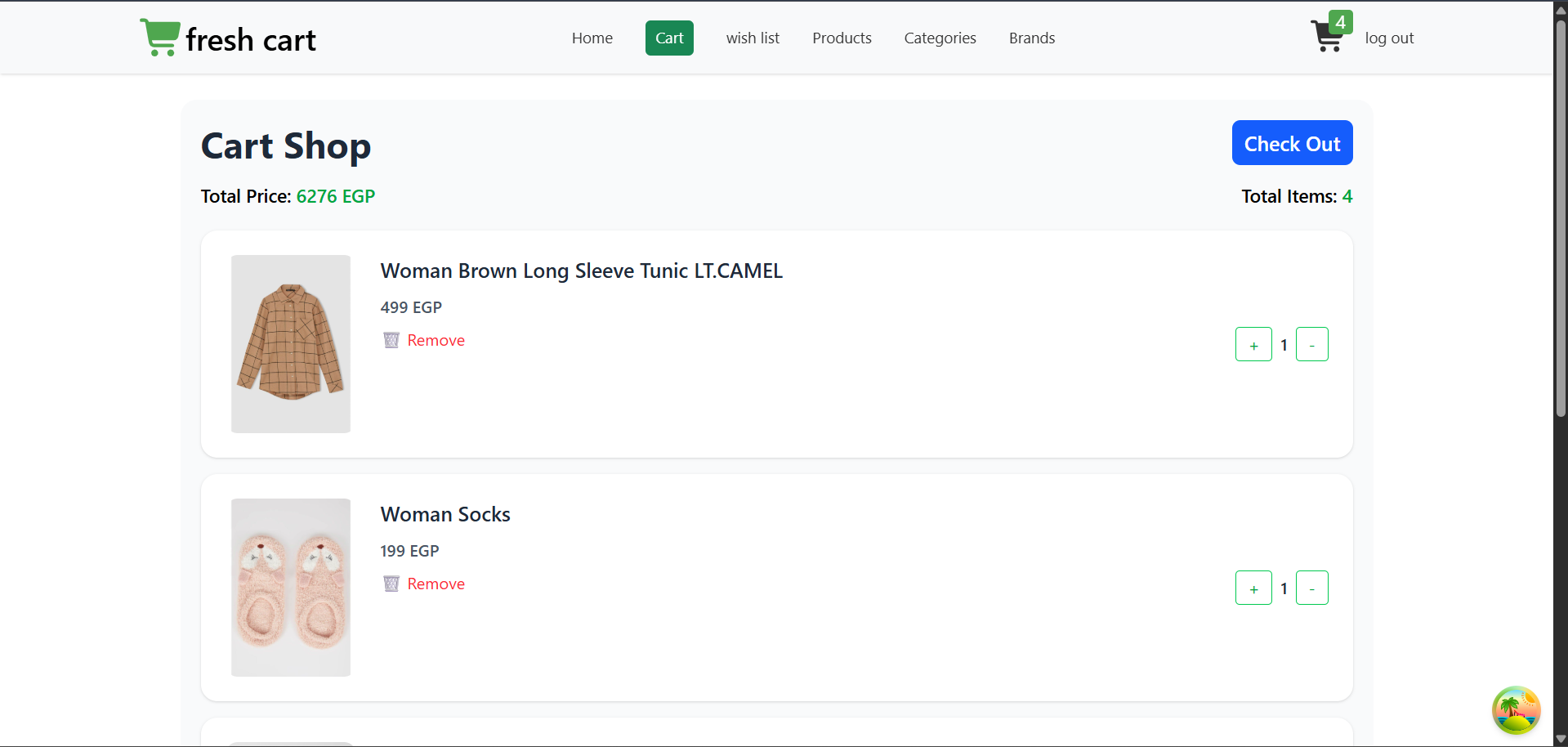Open the shopping cart icon with badge

[x=1328, y=37]
